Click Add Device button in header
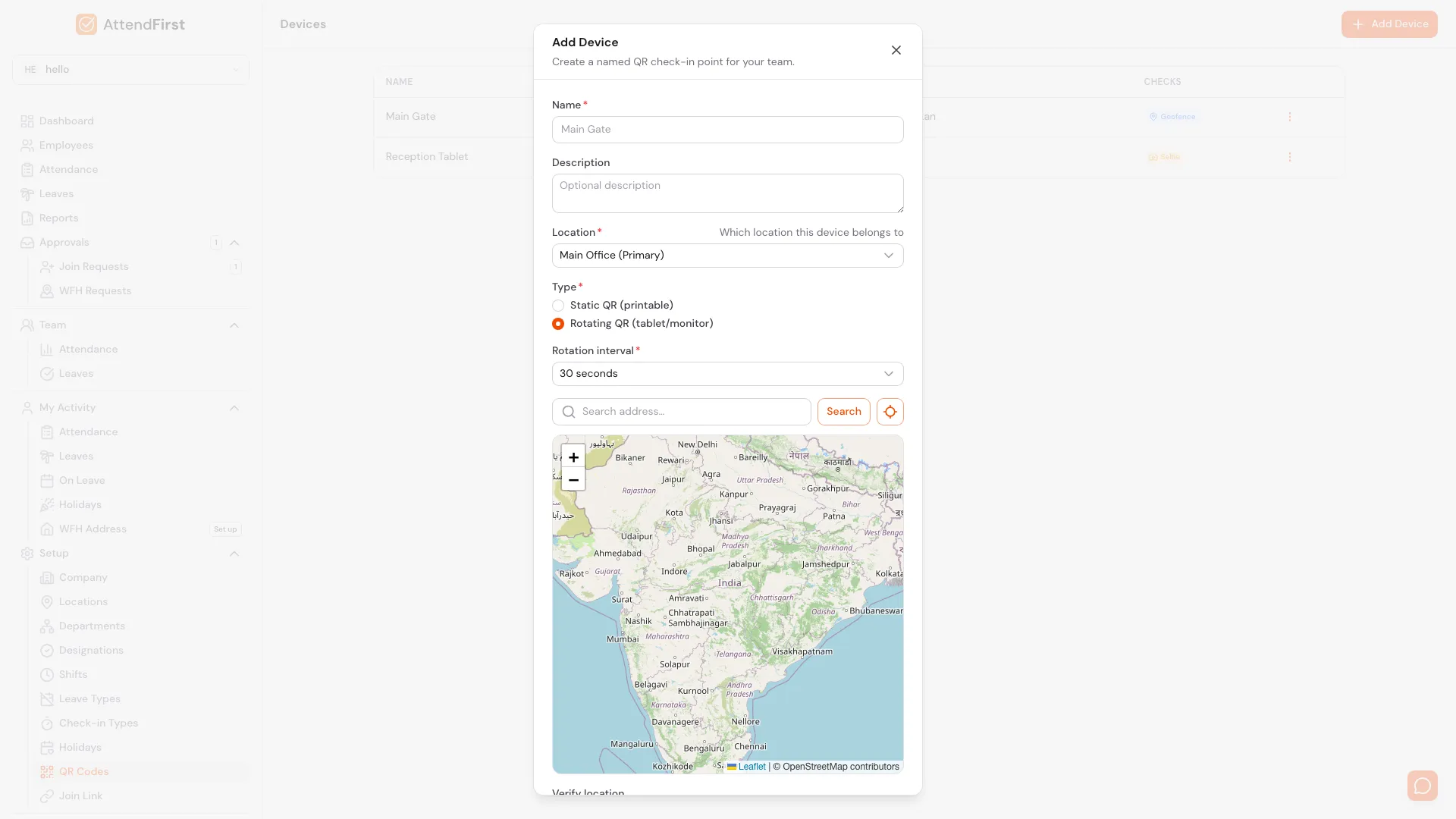Image resolution: width=1456 pixels, height=819 pixels. coord(1389,24)
